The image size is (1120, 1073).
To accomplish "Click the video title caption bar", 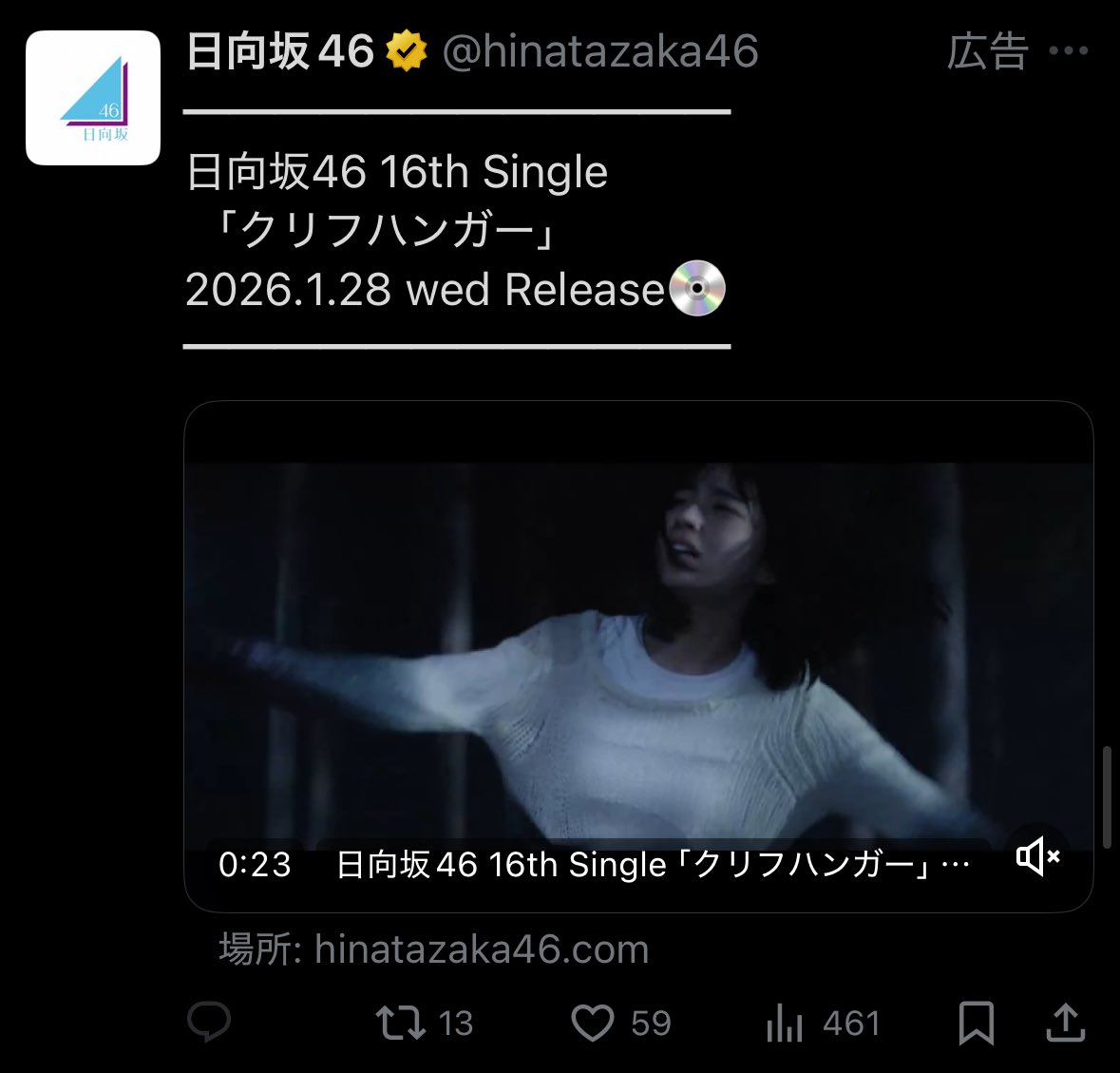I will 653,865.
